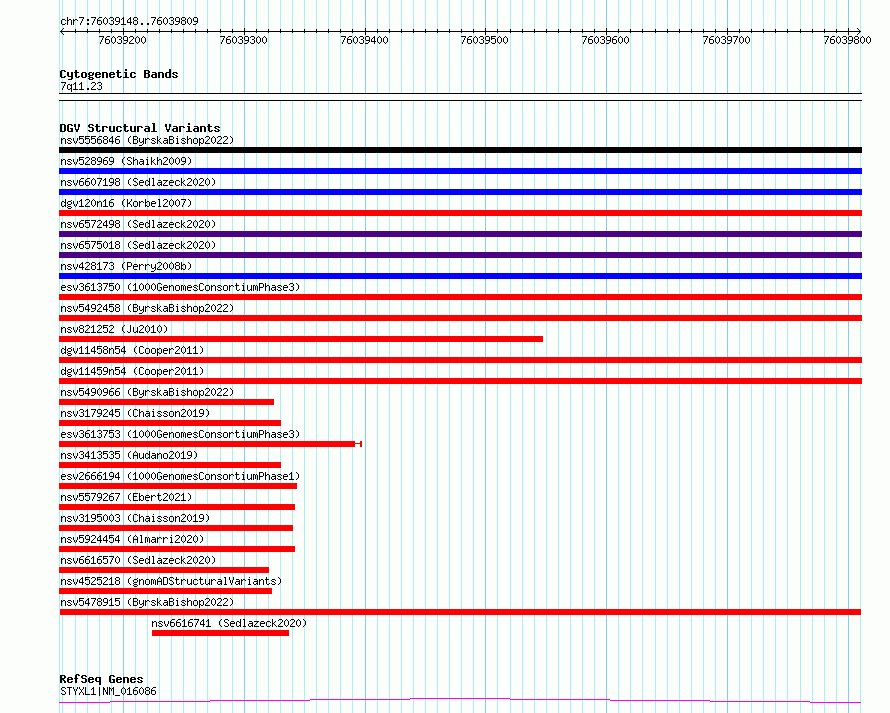Click the blue nsv428173 variant bar

(460, 276)
